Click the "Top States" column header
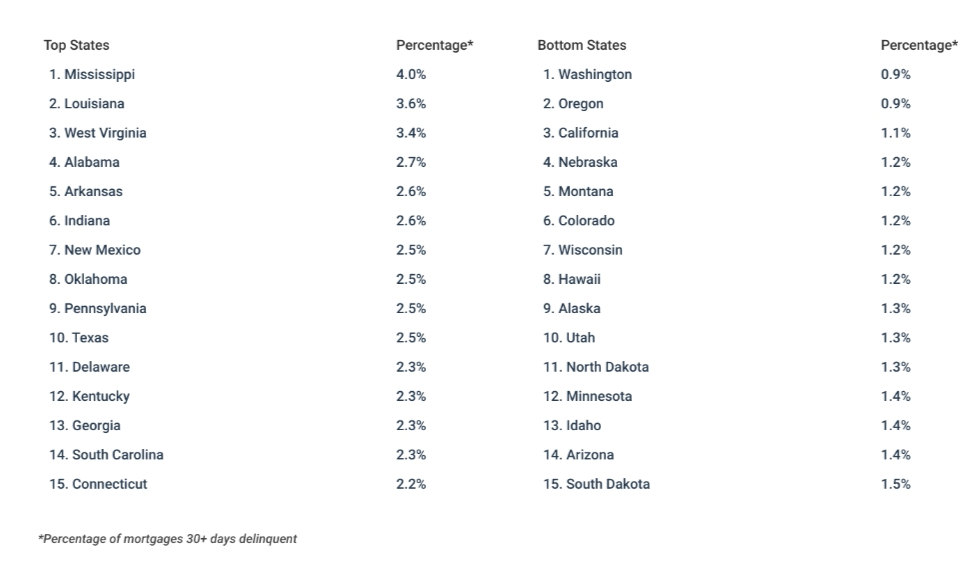This screenshot has width=968, height=570. 76,45
